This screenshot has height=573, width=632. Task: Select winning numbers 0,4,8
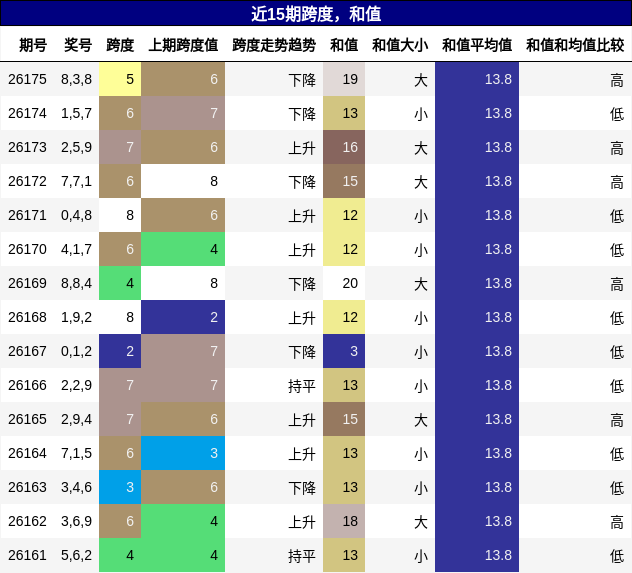tap(77, 215)
